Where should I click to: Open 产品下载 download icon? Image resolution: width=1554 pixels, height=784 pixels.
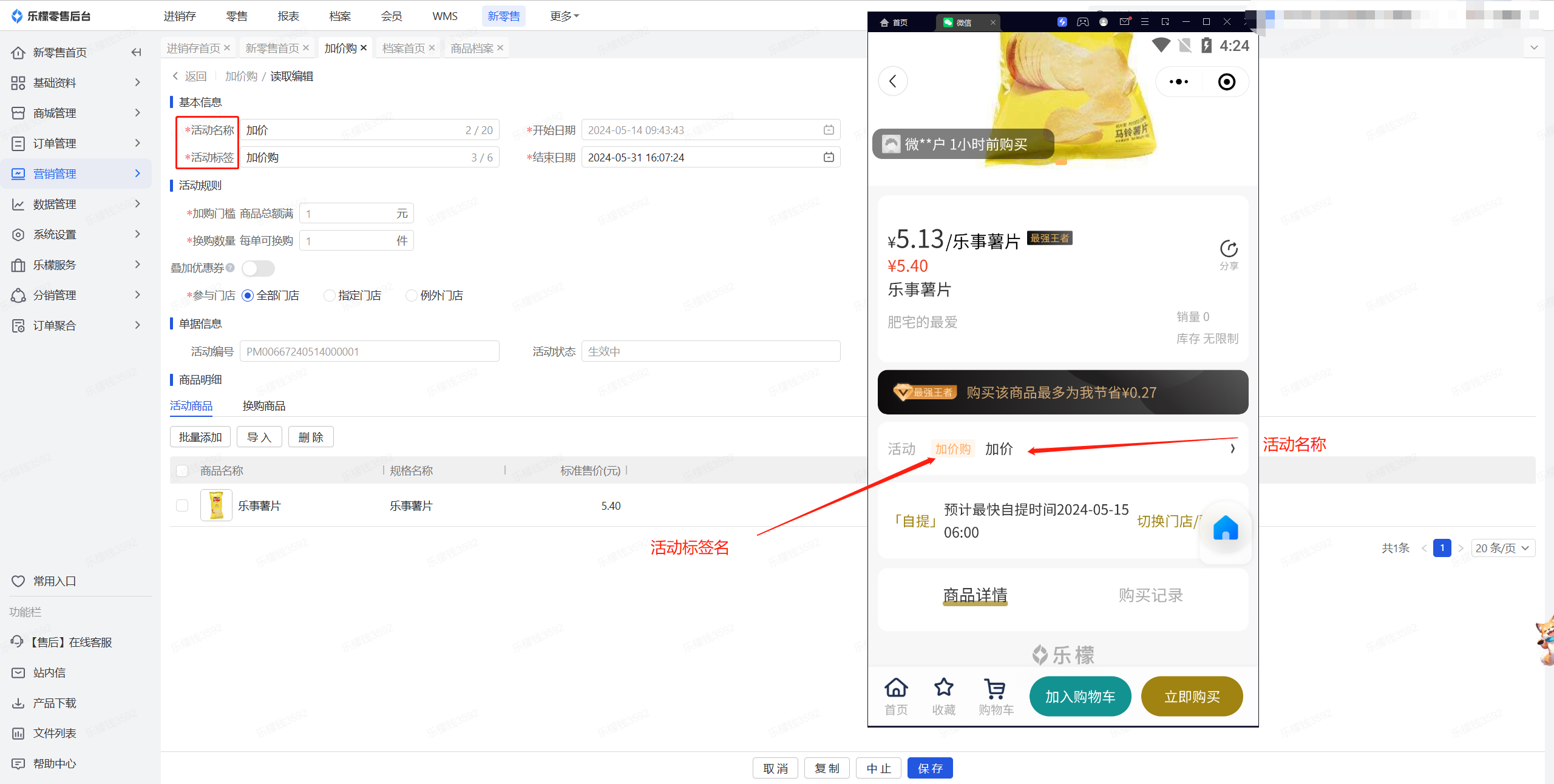point(18,703)
